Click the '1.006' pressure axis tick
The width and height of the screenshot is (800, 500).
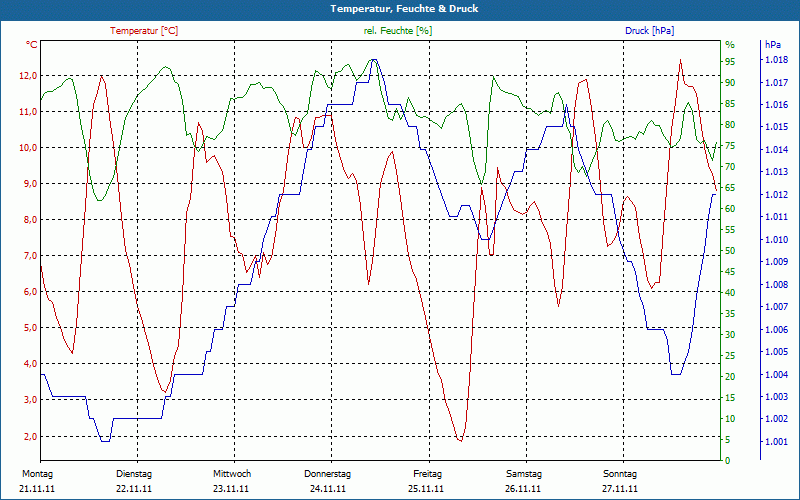pyautogui.click(x=777, y=330)
